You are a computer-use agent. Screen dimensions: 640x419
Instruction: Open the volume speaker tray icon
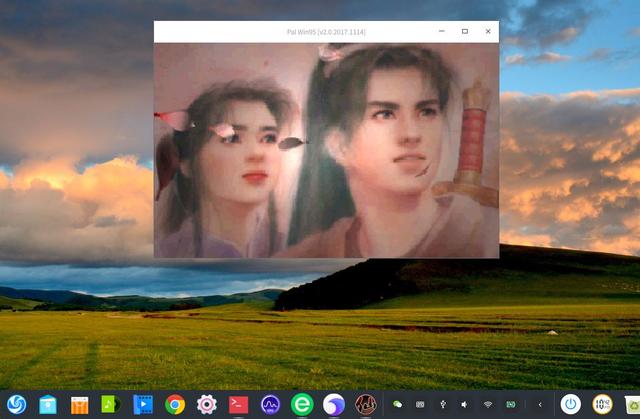click(464, 404)
